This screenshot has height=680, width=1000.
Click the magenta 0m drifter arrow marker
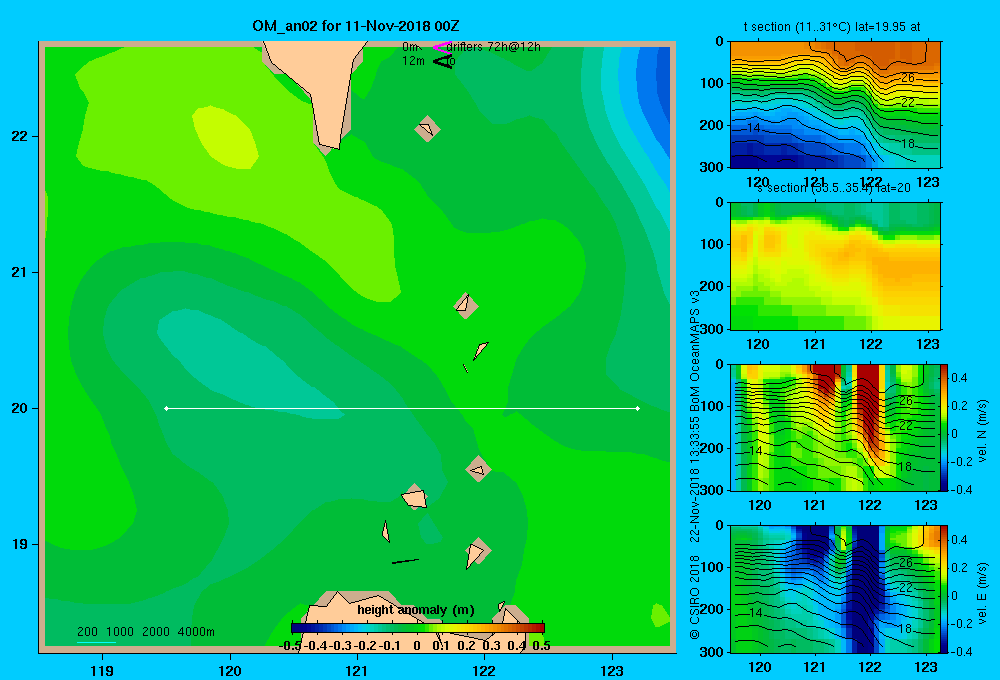442,47
